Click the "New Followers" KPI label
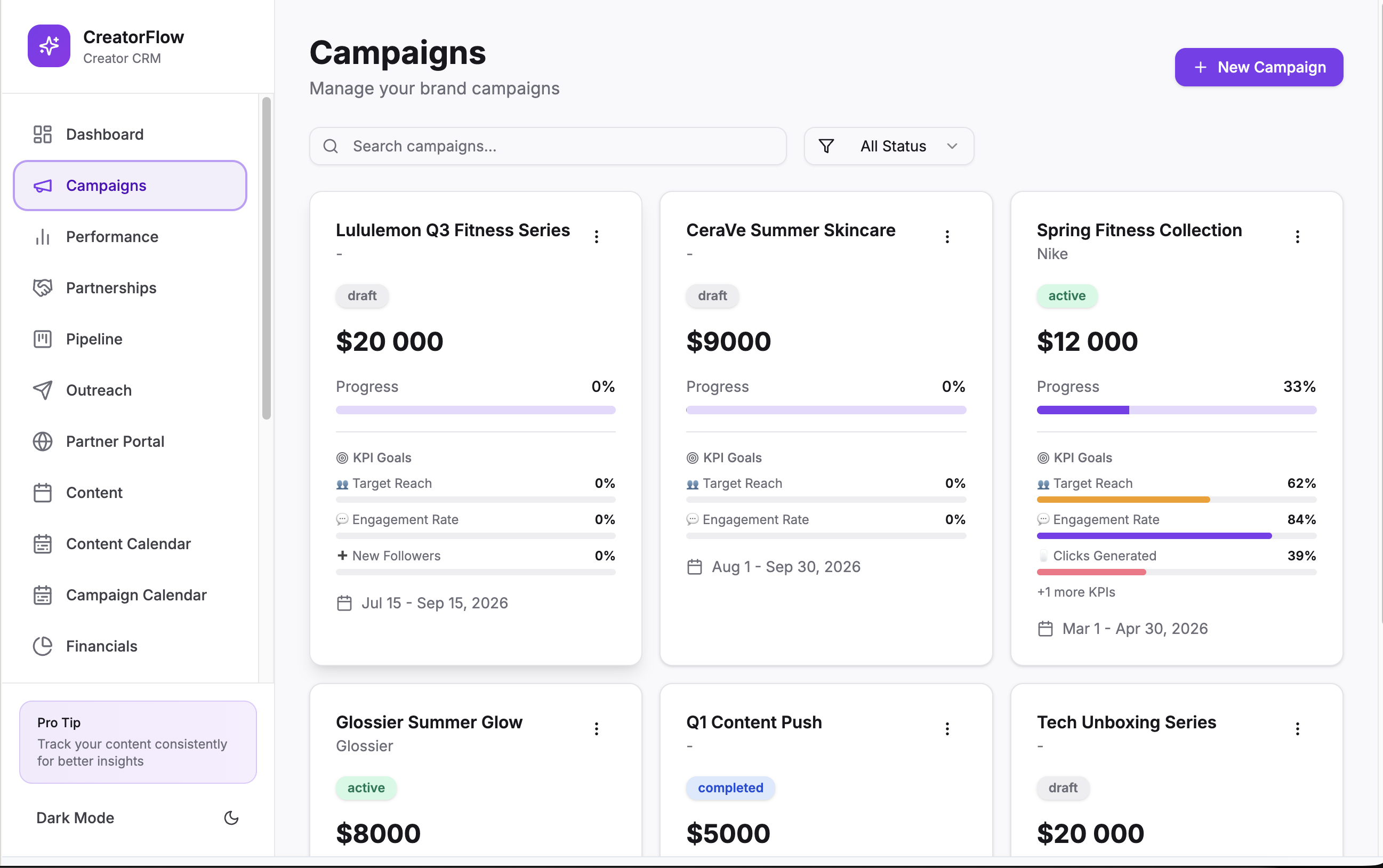 [x=396, y=556]
